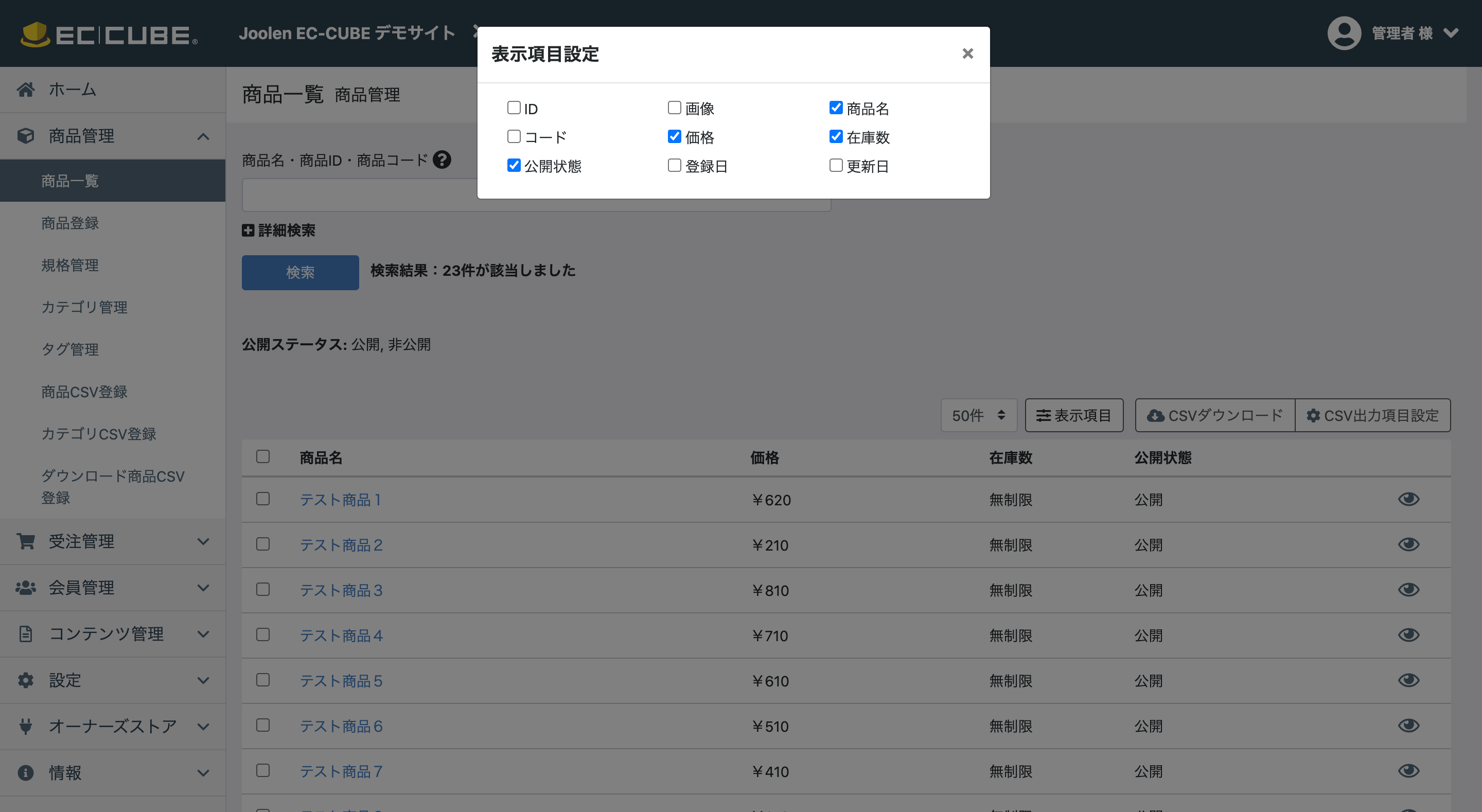Click the plug icon for オーナーズストア
The width and height of the screenshot is (1482, 812).
coord(25,726)
